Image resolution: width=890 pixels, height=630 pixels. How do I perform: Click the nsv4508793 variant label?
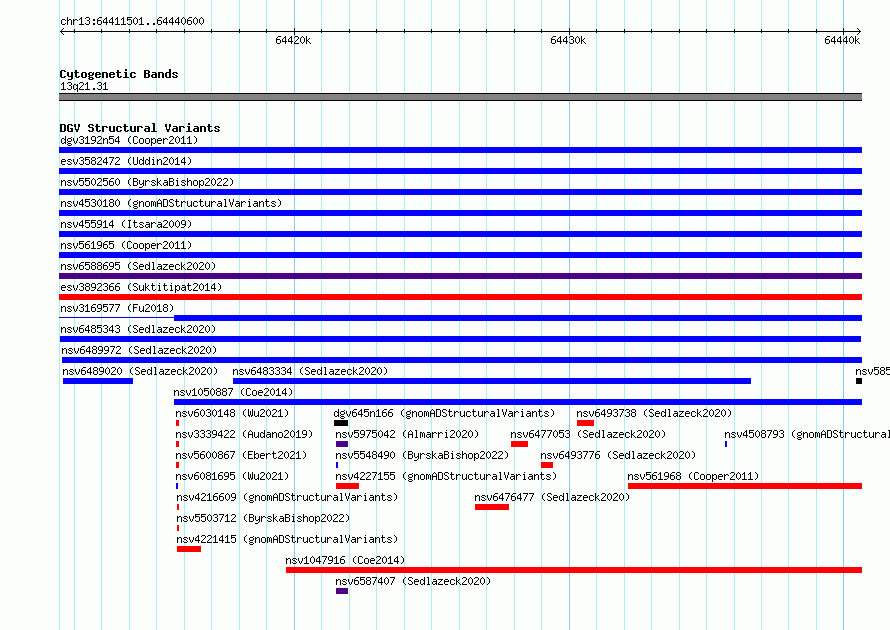coord(807,434)
